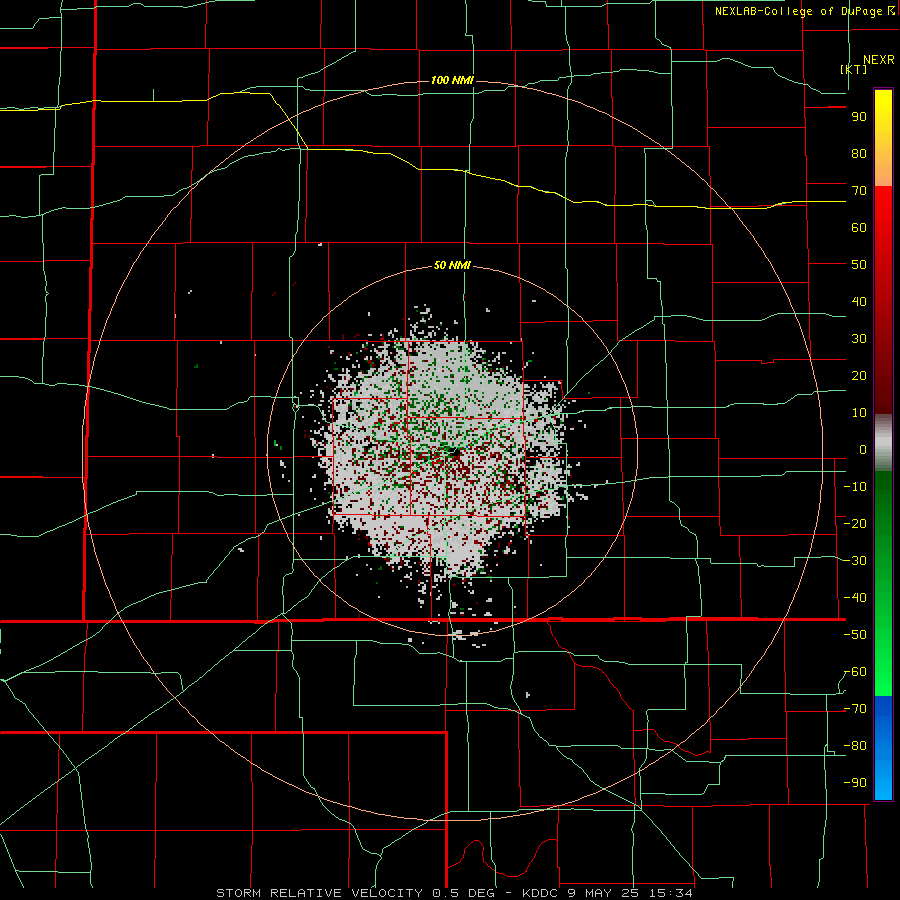The width and height of the screenshot is (900, 900).
Task: Click the -30 value on velocity scale
Action: [855, 561]
